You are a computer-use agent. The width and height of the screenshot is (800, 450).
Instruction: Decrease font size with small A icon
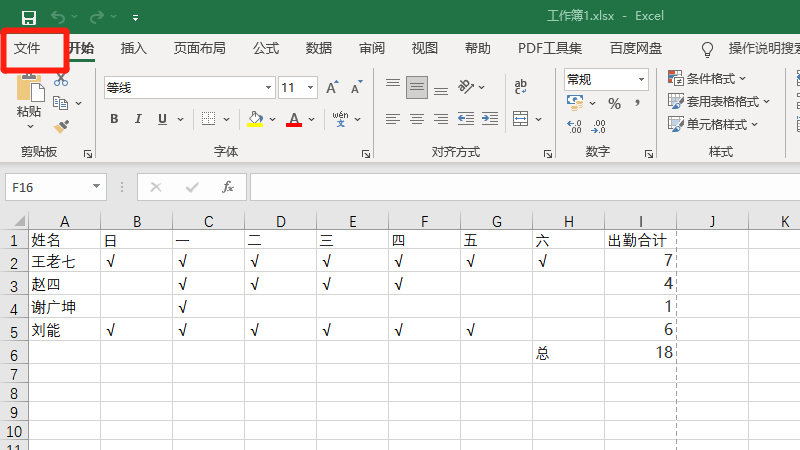(357, 88)
